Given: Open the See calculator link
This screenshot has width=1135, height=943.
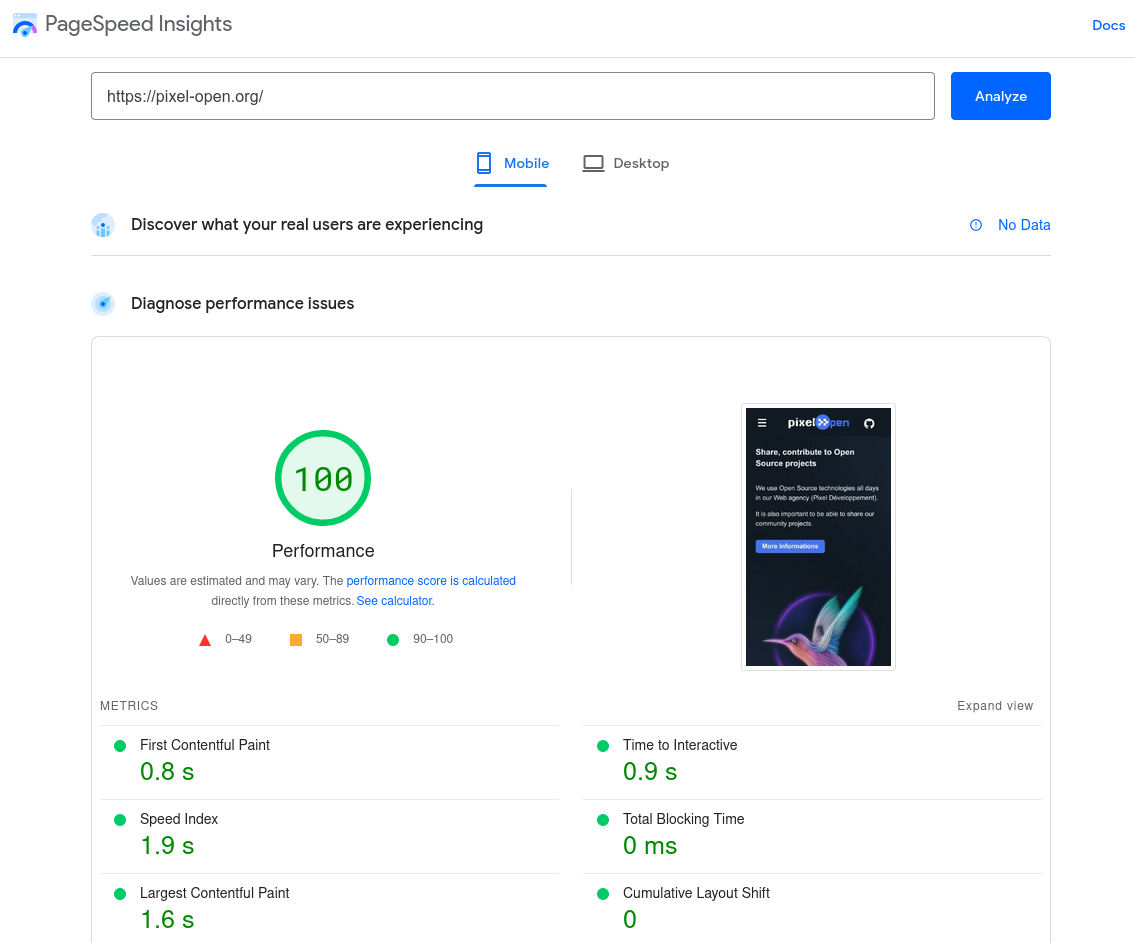Looking at the screenshot, I should pyautogui.click(x=395, y=601).
